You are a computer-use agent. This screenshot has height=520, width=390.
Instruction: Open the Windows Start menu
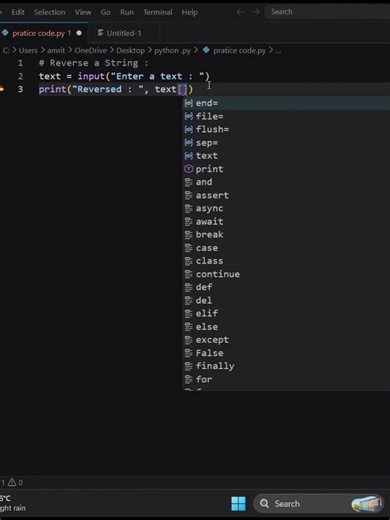pyautogui.click(x=238, y=503)
